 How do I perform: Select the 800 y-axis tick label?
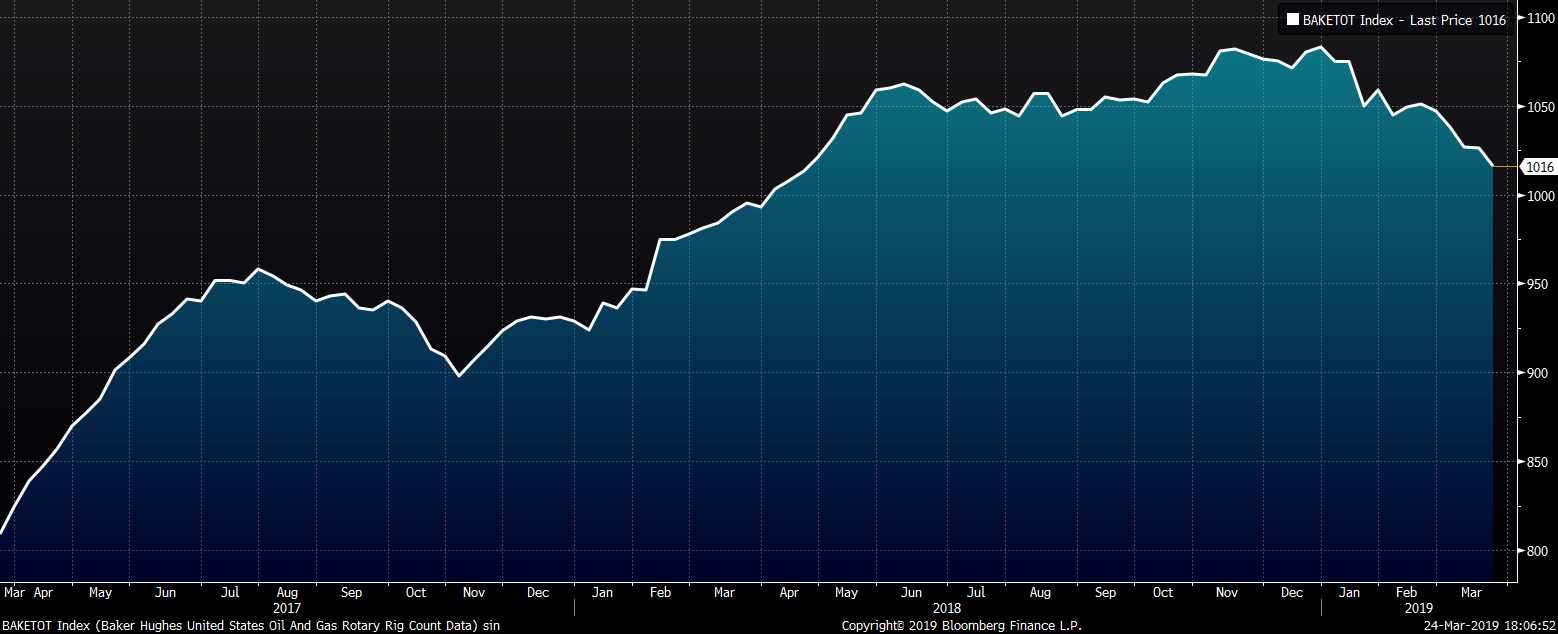(1537, 551)
